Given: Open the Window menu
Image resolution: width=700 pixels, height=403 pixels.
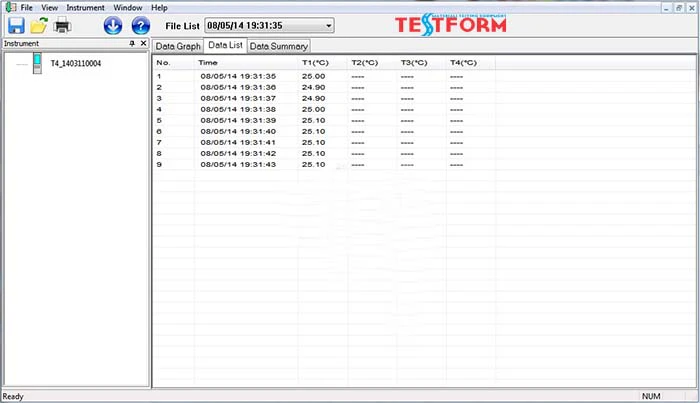Looking at the screenshot, I should click(127, 7).
